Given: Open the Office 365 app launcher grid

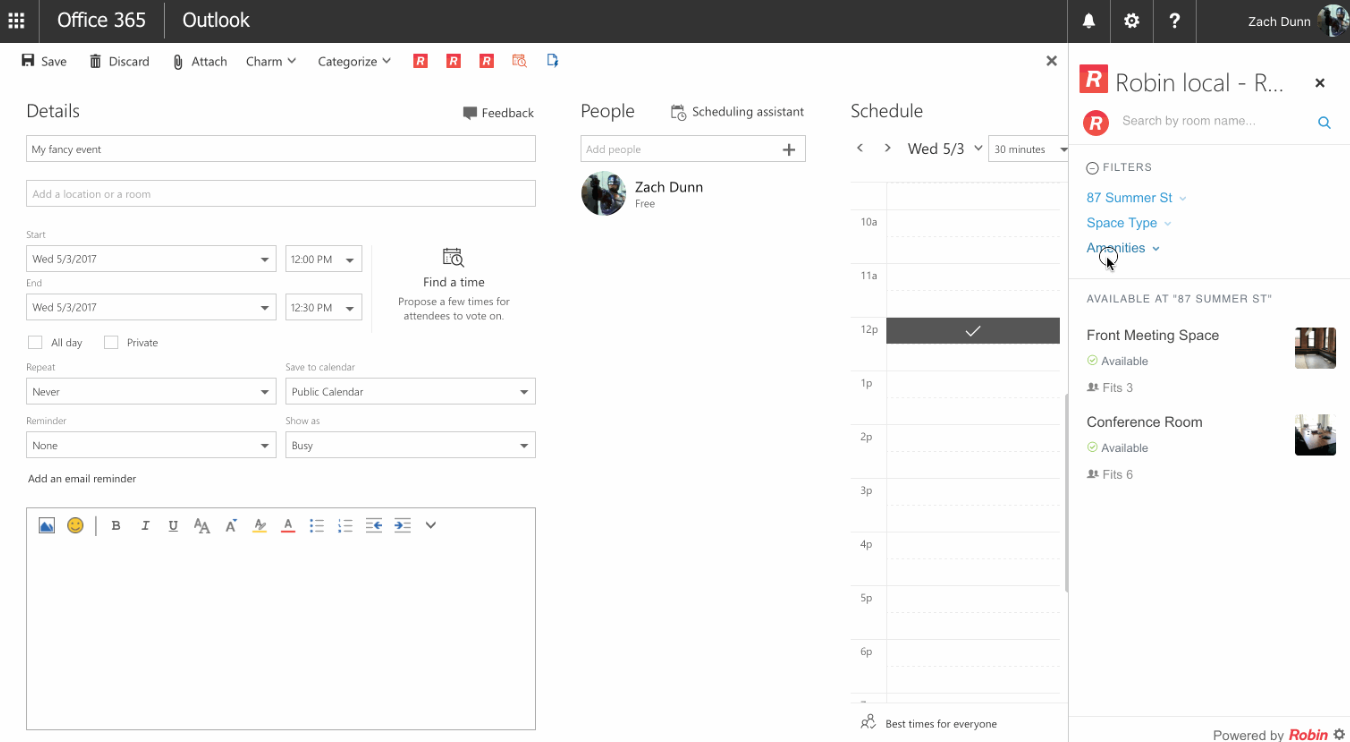Looking at the screenshot, I should click(16, 21).
